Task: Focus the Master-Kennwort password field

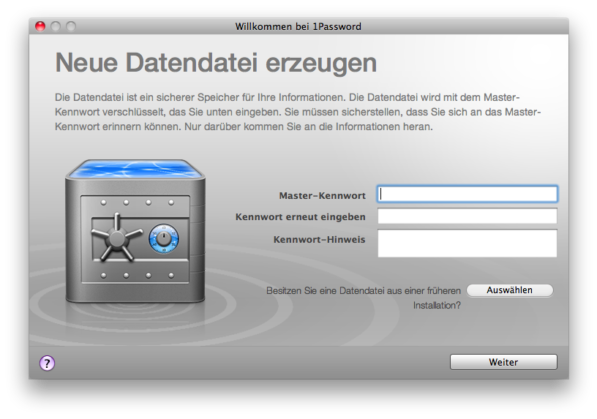Action: pos(467,194)
